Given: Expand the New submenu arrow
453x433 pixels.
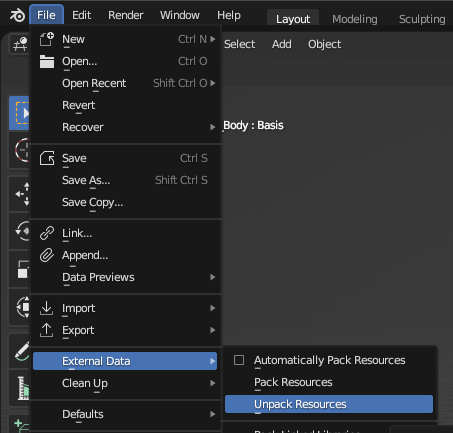Looking at the screenshot, I should [x=212, y=39].
